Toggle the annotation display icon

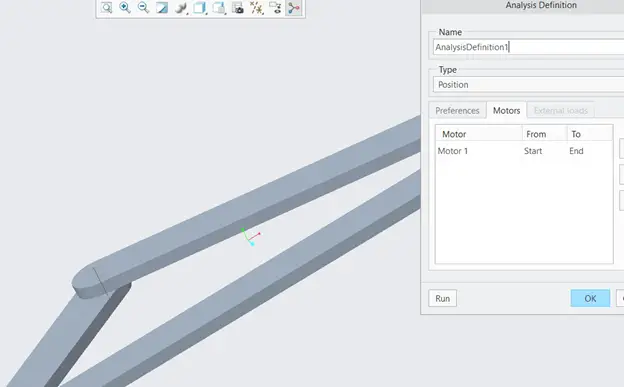coord(275,8)
